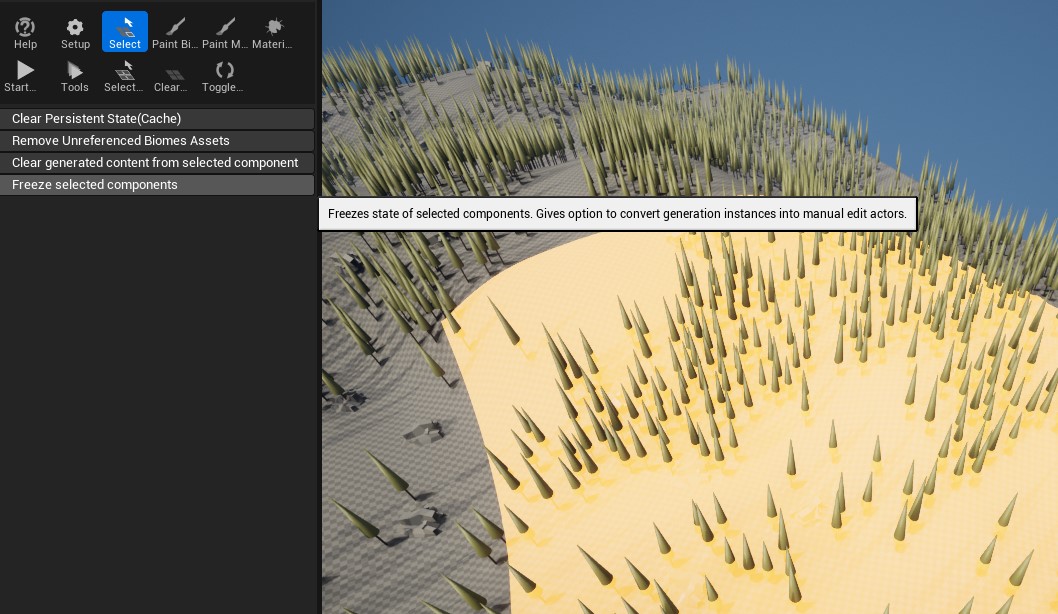Choose Clear Persistent State(Cache)
The width and height of the screenshot is (1058, 614).
pyautogui.click(x=157, y=119)
